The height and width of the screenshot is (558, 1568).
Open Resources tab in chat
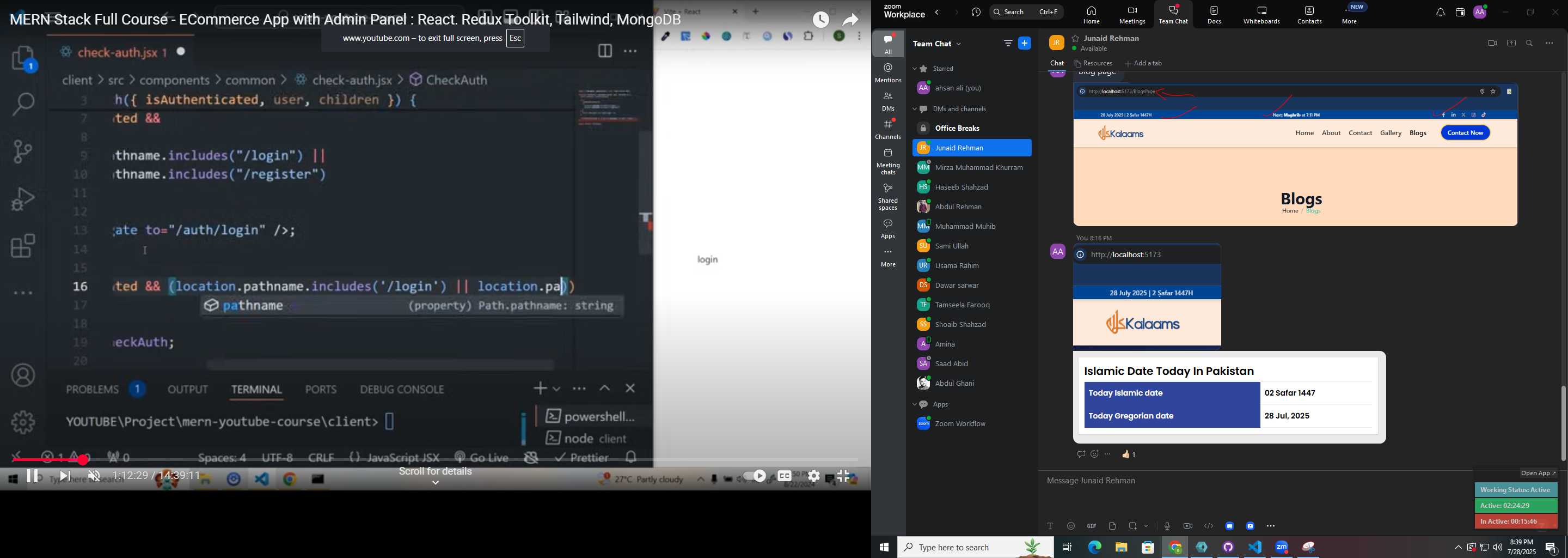(x=1094, y=63)
